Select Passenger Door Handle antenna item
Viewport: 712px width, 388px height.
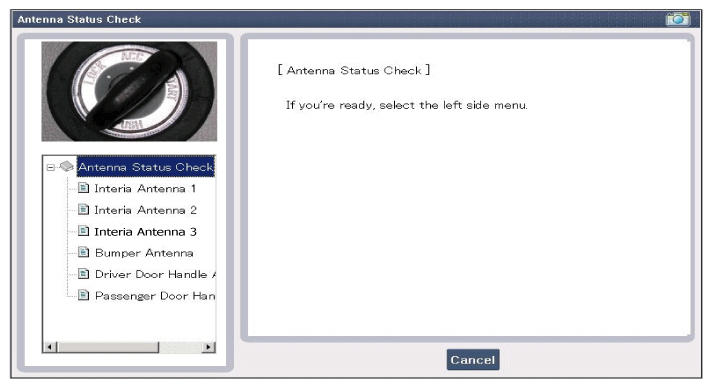(x=155, y=296)
